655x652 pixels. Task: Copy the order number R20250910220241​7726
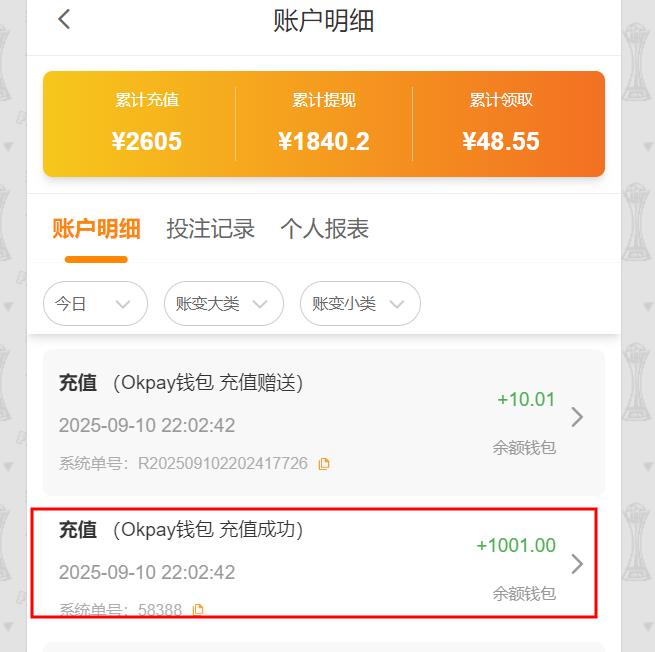click(324, 464)
